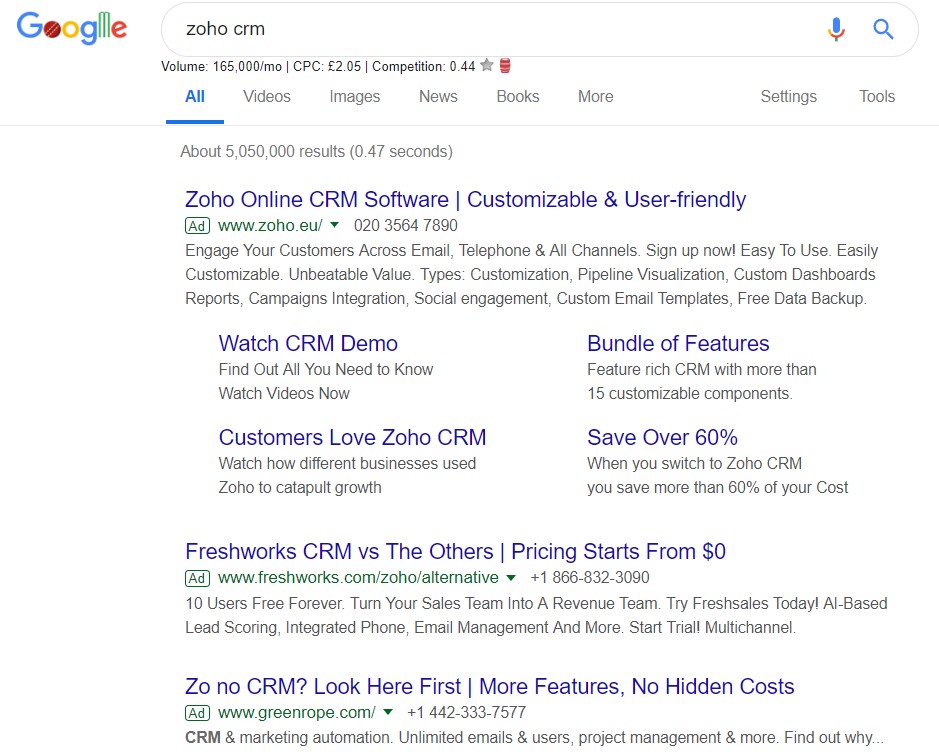Click the Watch how different businesses used text
This screenshot has height=755, width=939.
click(347, 463)
